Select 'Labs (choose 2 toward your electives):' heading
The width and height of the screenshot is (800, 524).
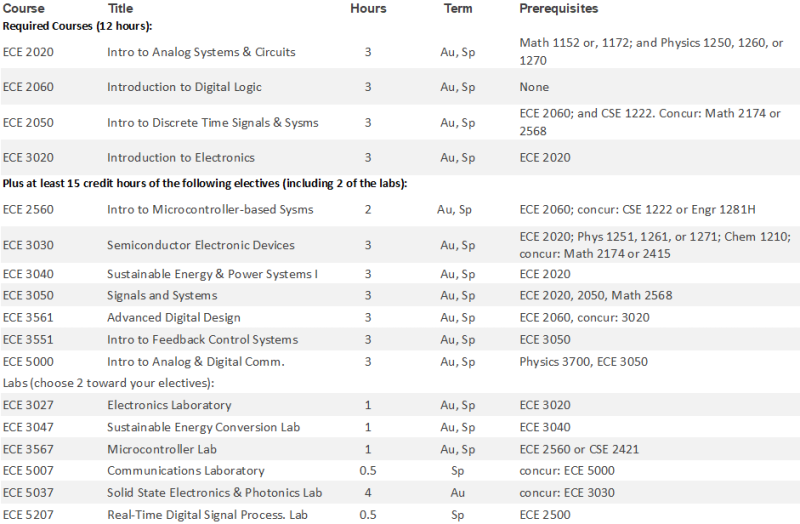(x=109, y=383)
